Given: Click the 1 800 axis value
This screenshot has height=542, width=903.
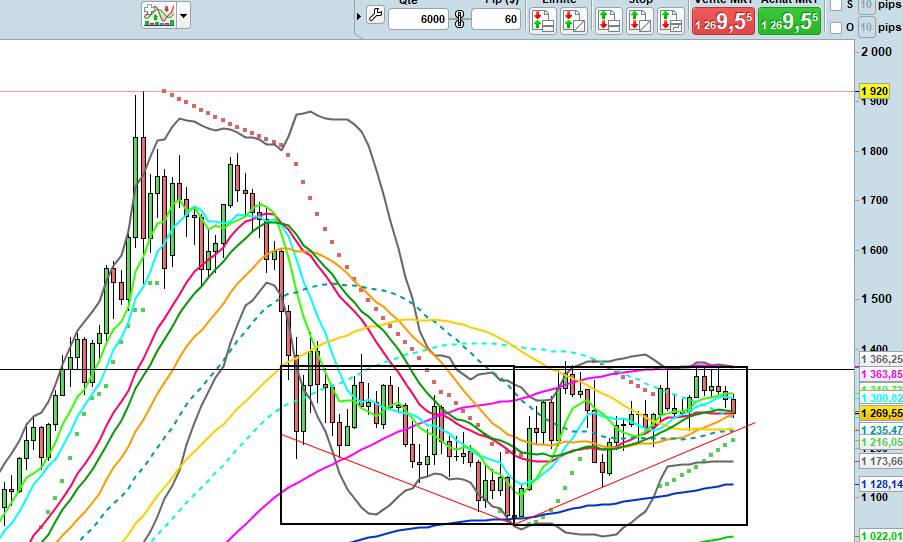Looking at the screenshot, I should point(874,151).
